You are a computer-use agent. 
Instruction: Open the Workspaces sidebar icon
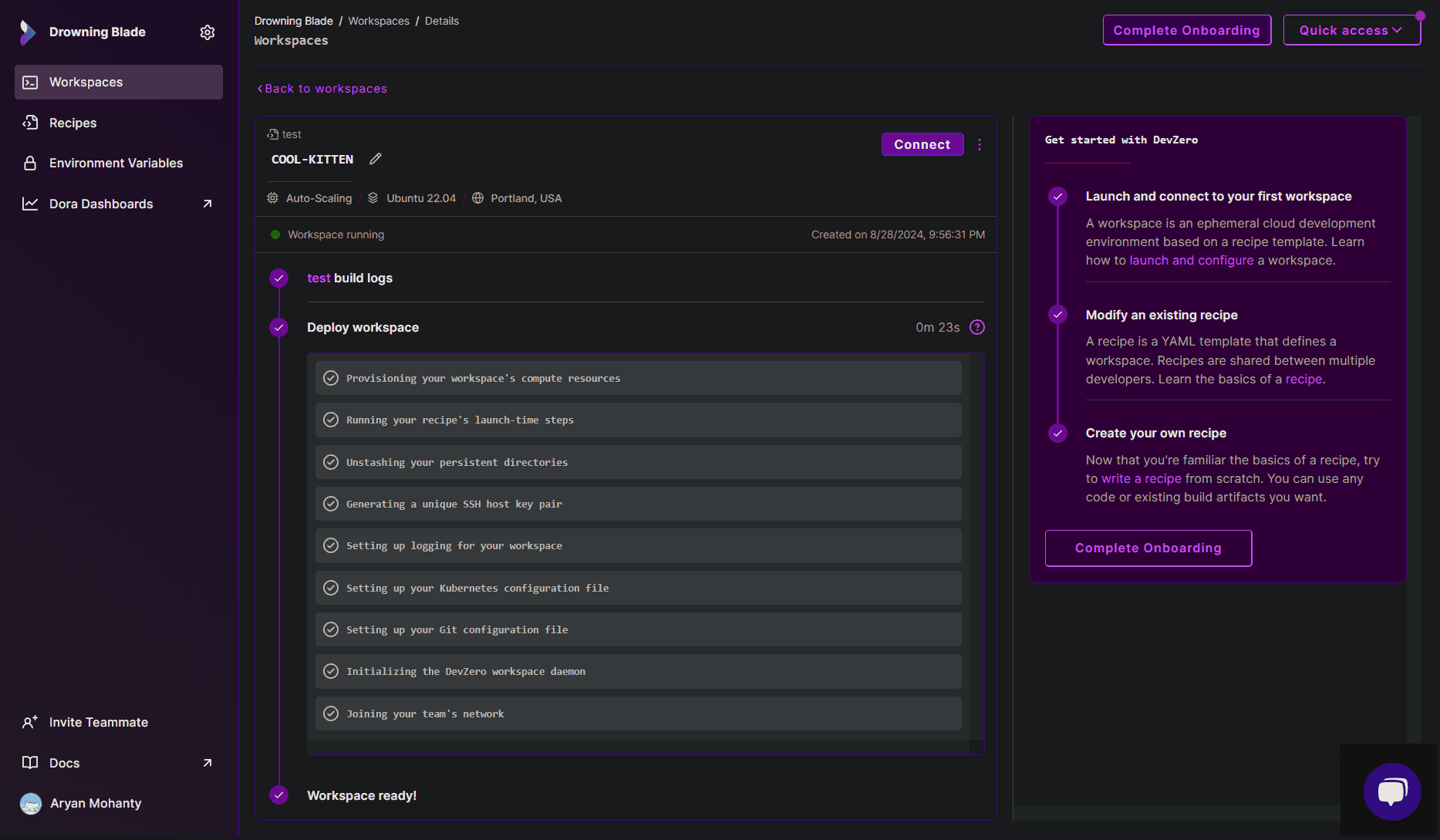tap(30, 82)
